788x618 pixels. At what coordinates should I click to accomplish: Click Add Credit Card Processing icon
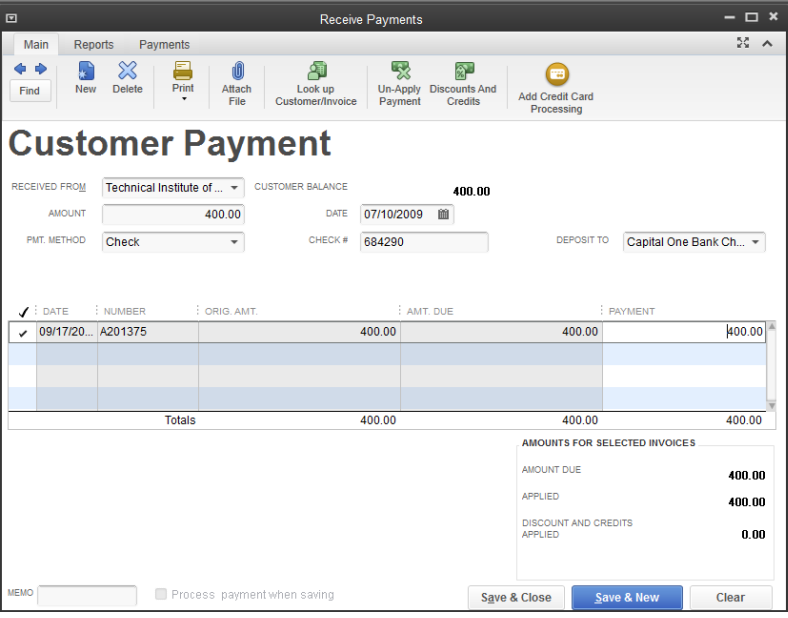coord(557,75)
